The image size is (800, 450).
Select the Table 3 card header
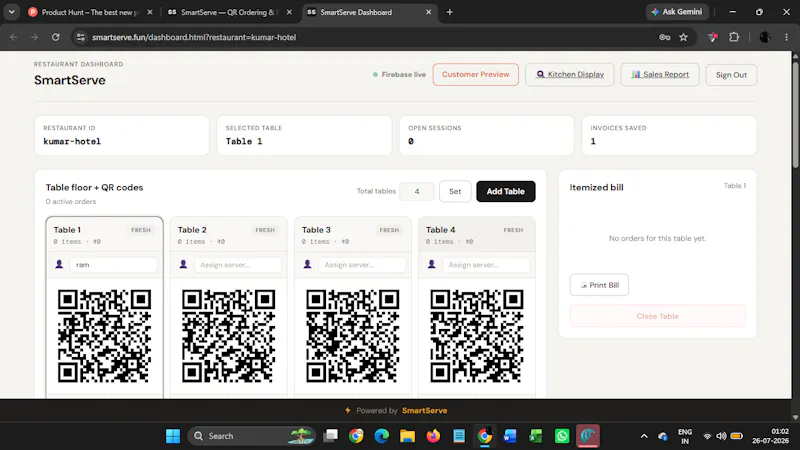pos(353,235)
